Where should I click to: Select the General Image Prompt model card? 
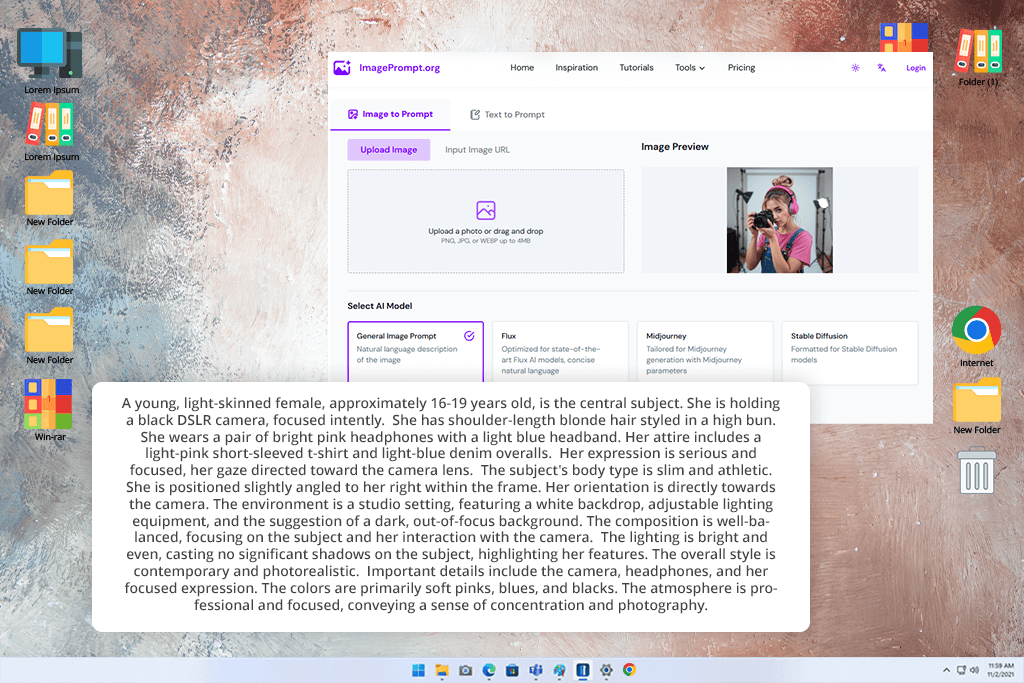pyautogui.click(x=415, y=352)
